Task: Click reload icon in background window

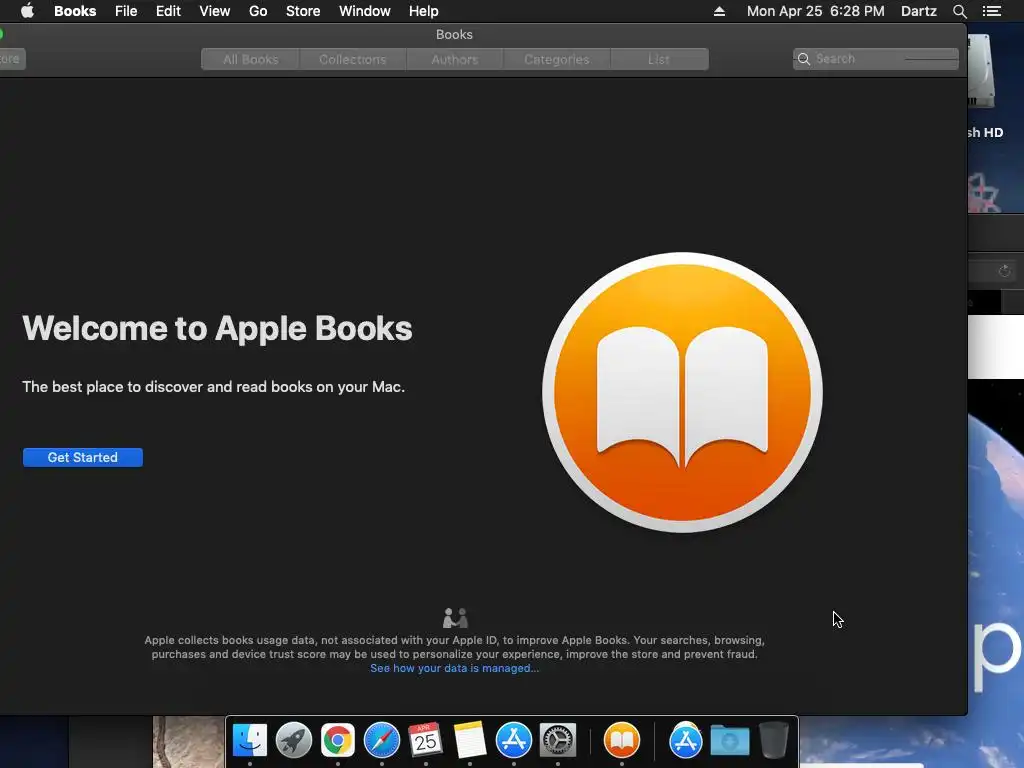Action: (x=1004, y=271)
